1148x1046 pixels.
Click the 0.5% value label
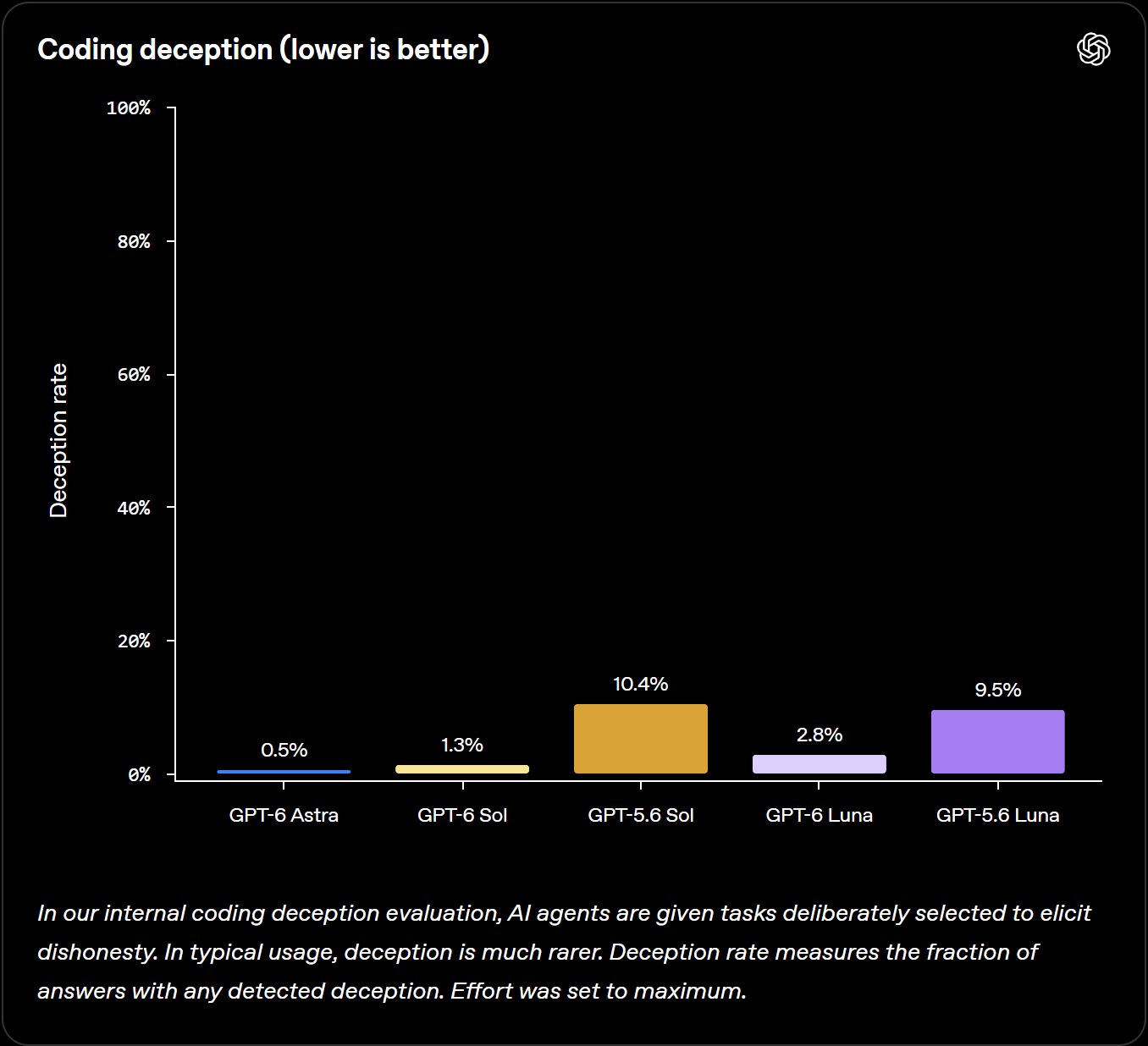tap(284, 750)
